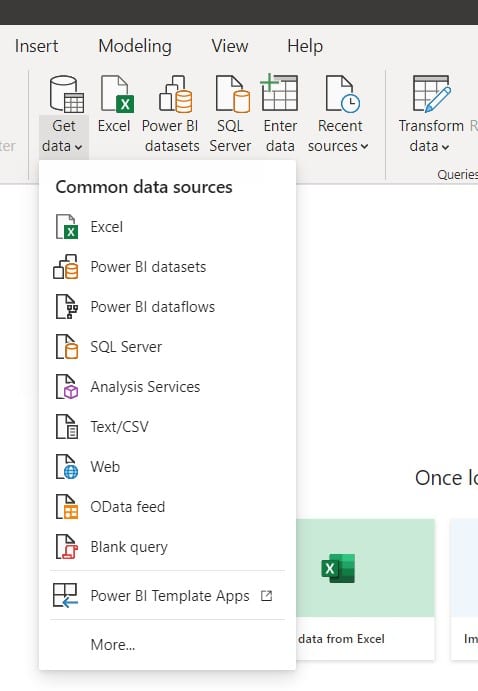478x691 pixels.
Task: Open the Insert ribbon tab
Action: (x=36, y=46)
